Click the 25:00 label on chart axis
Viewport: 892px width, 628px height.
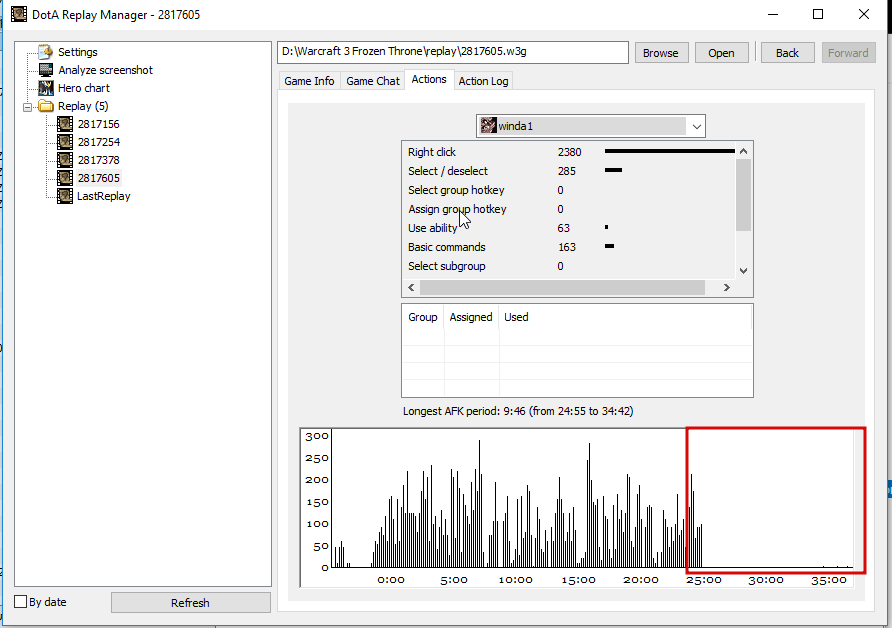tap(704, 580)
